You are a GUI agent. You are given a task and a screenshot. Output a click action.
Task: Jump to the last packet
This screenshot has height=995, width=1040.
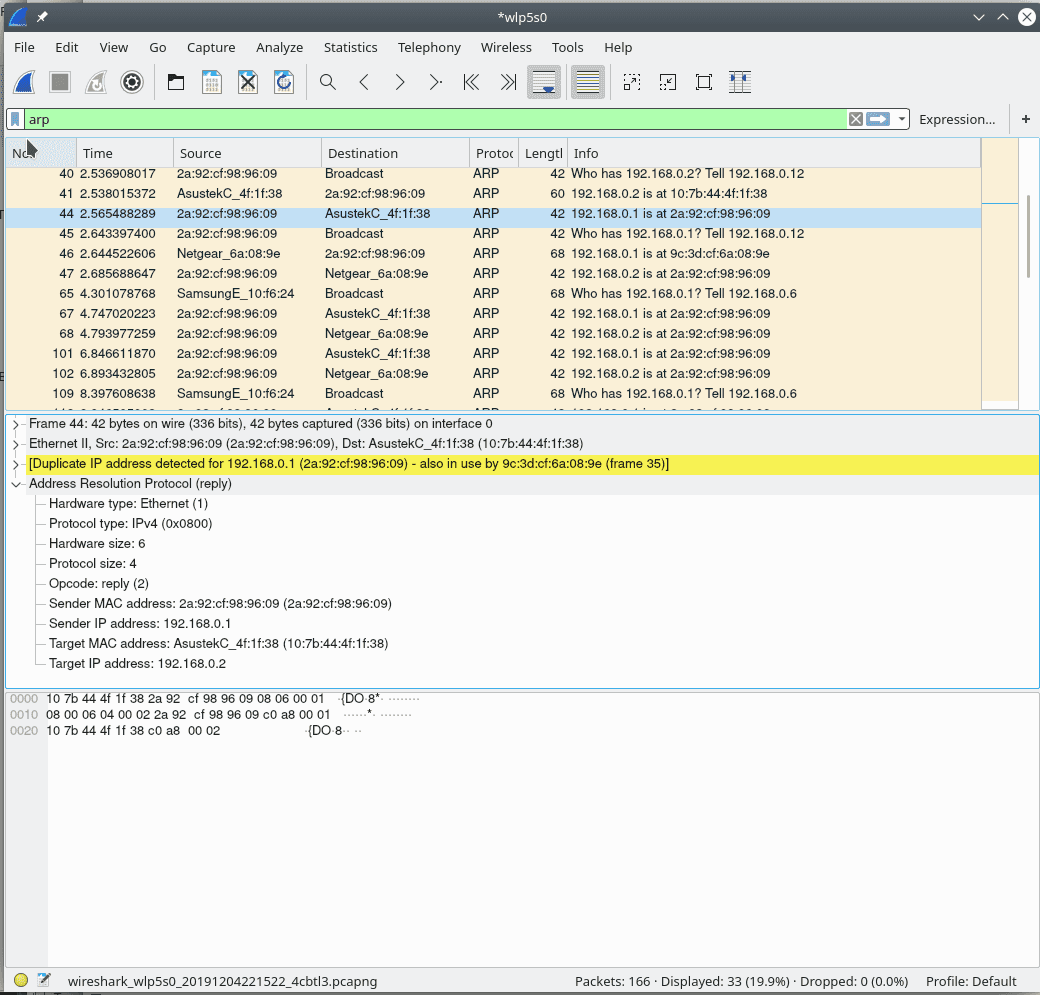click(x=507, y=82)
